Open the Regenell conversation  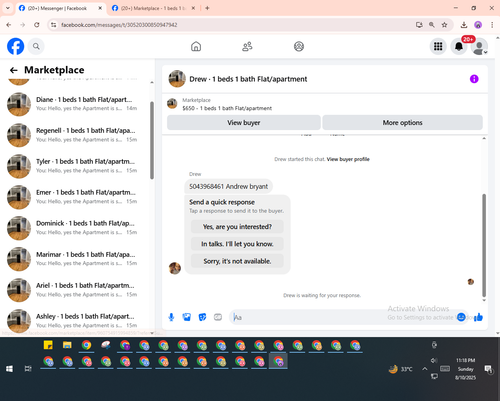tap(76, 135)
